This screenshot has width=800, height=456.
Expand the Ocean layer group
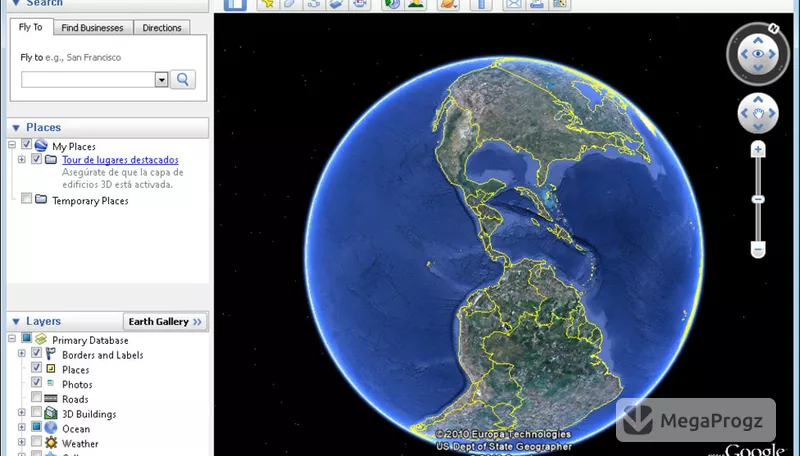(21, 427)
